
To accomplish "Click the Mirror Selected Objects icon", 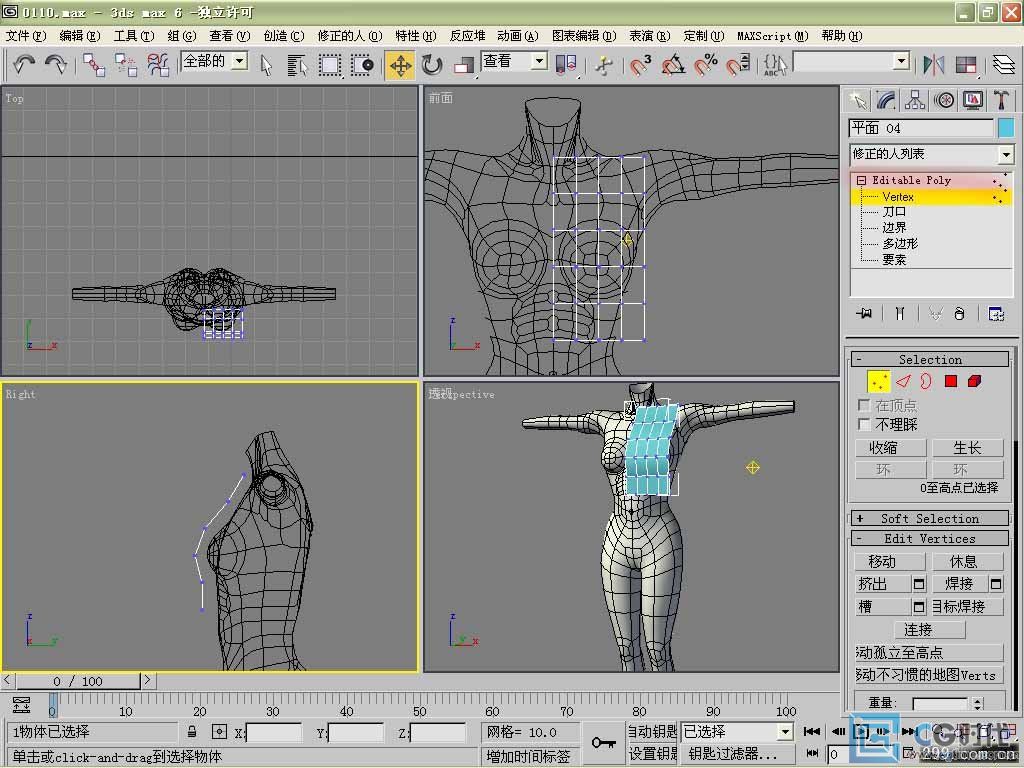I will (x=933, y=65).
